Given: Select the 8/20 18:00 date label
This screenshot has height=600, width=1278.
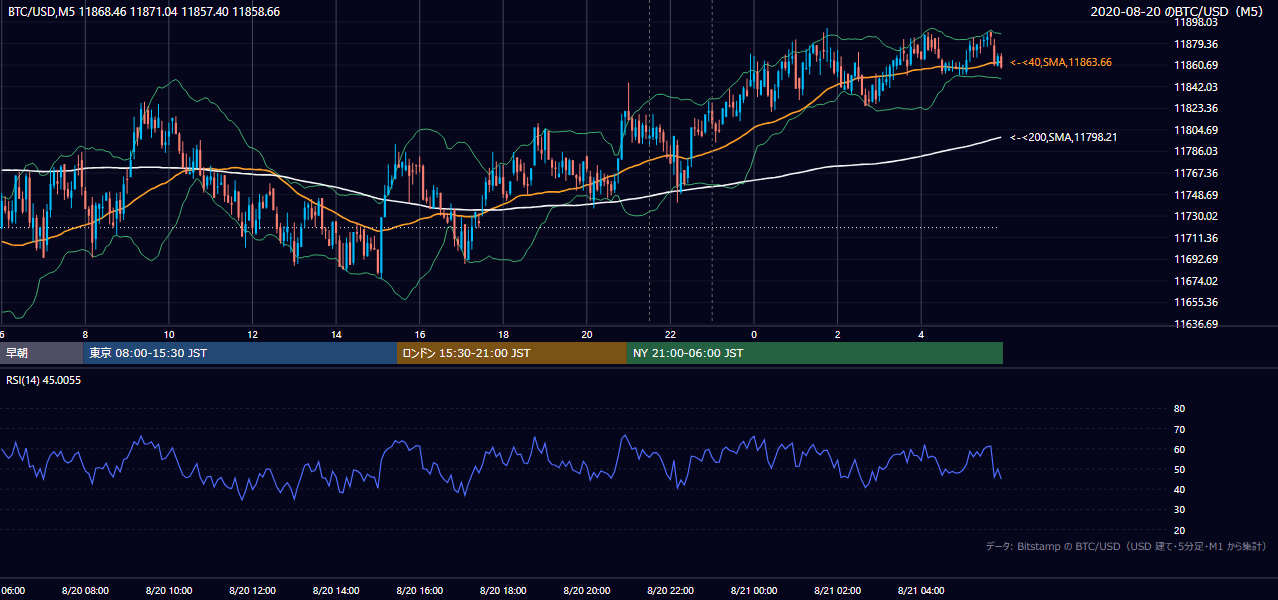Looking at the screenshot, I should point(503,591).
